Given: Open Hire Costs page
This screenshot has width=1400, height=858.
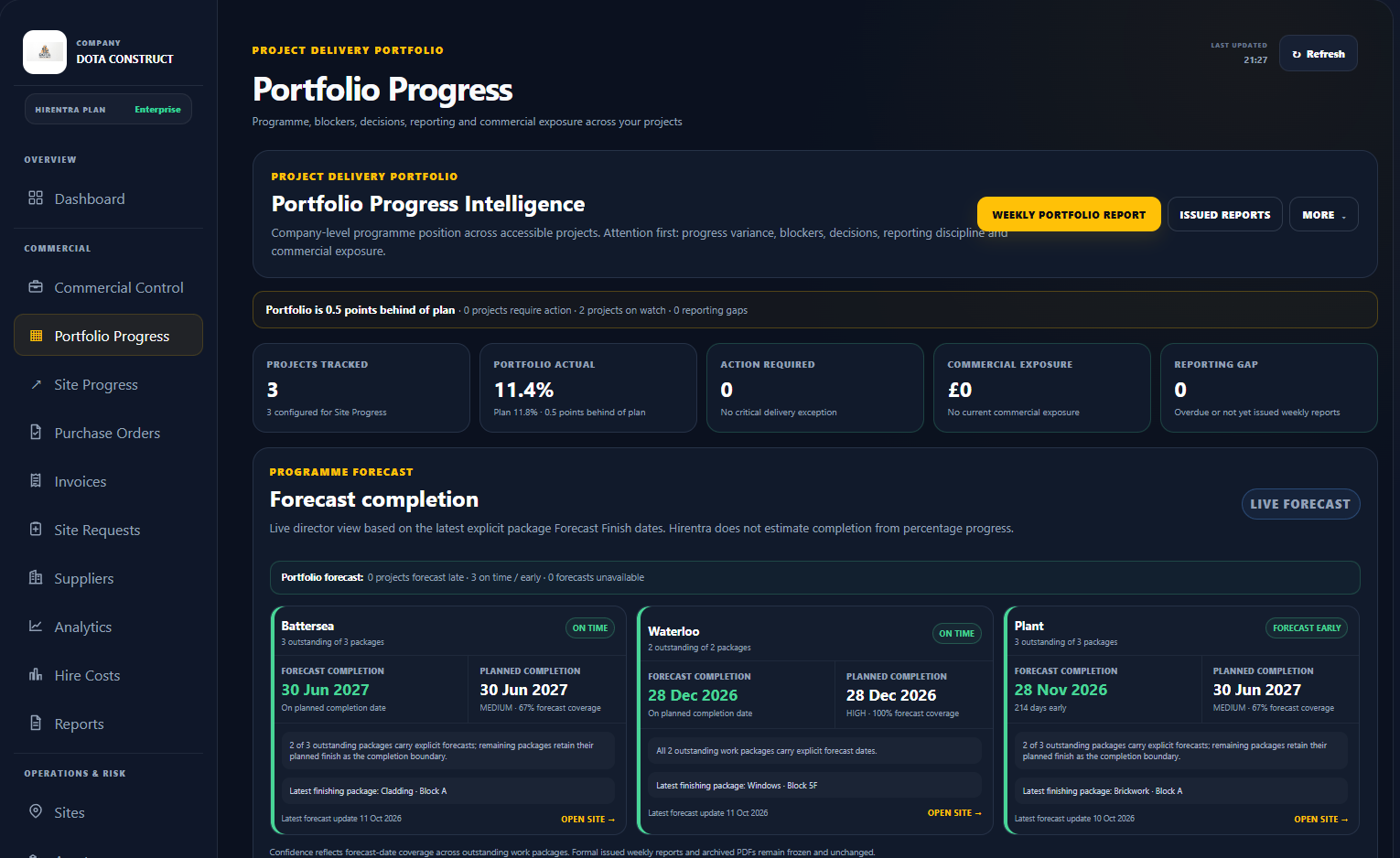Looking at the screenshot, I should tap(108, 675).
